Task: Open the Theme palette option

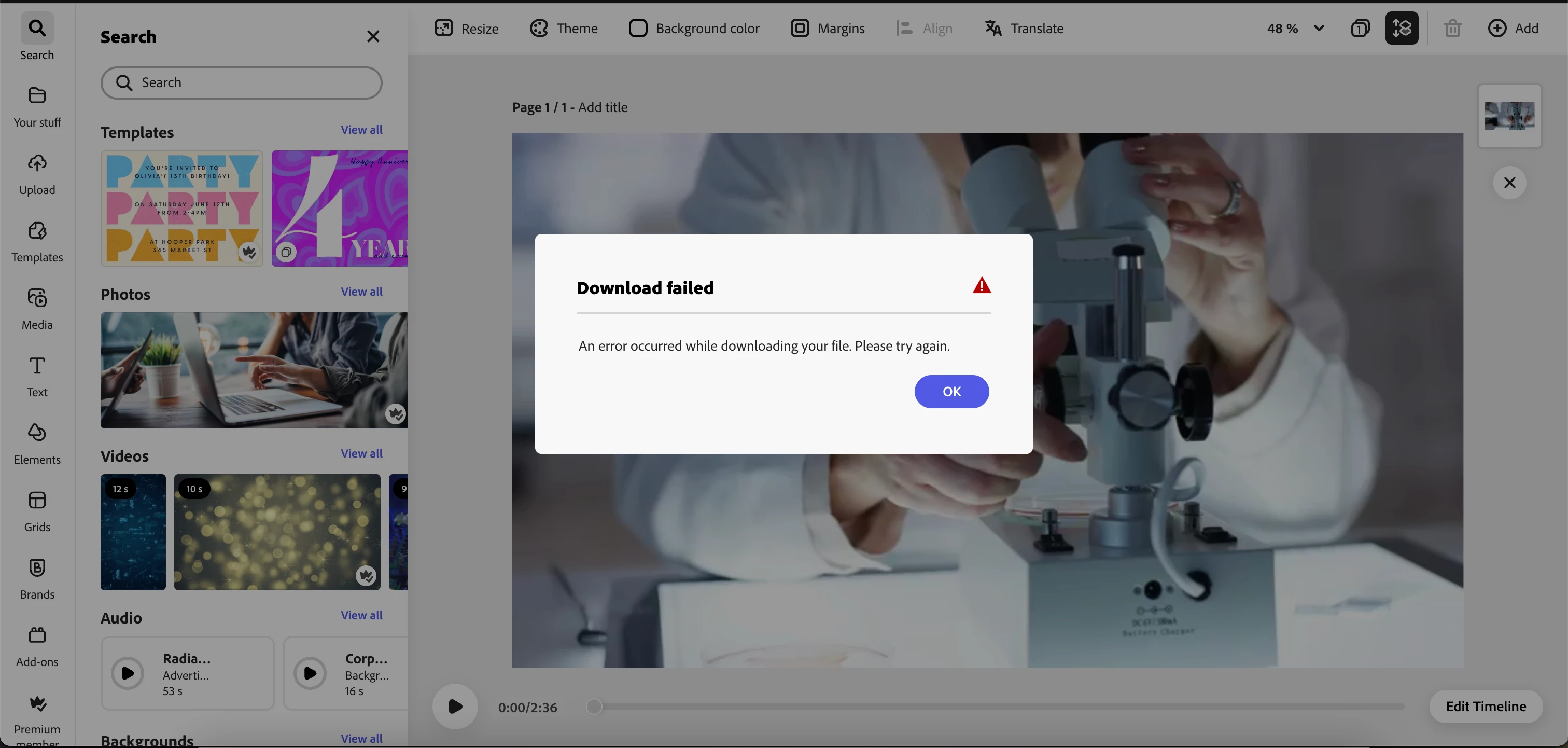Action: (x=564, y=28)
